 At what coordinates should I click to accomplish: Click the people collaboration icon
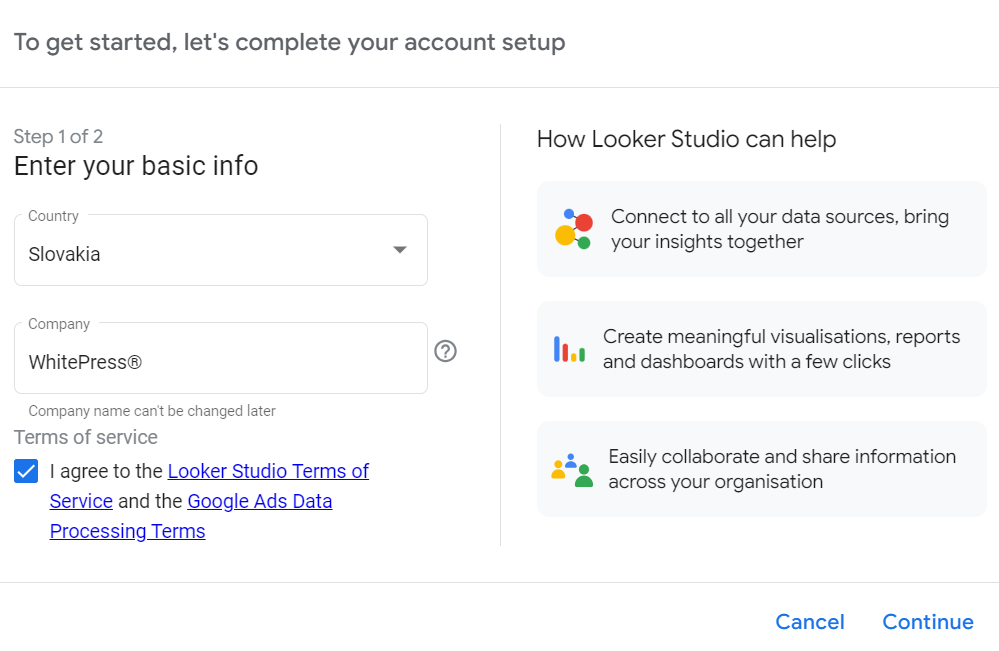pos(572,469)
